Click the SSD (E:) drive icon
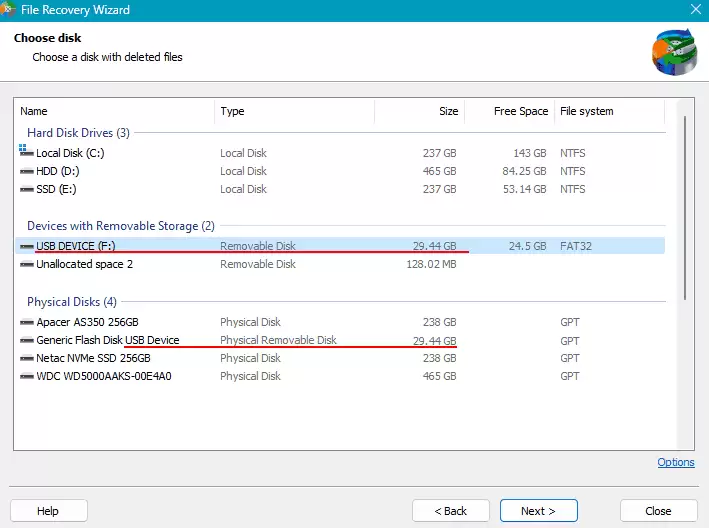This screenshot has width=709, height=528. (26, 189)
